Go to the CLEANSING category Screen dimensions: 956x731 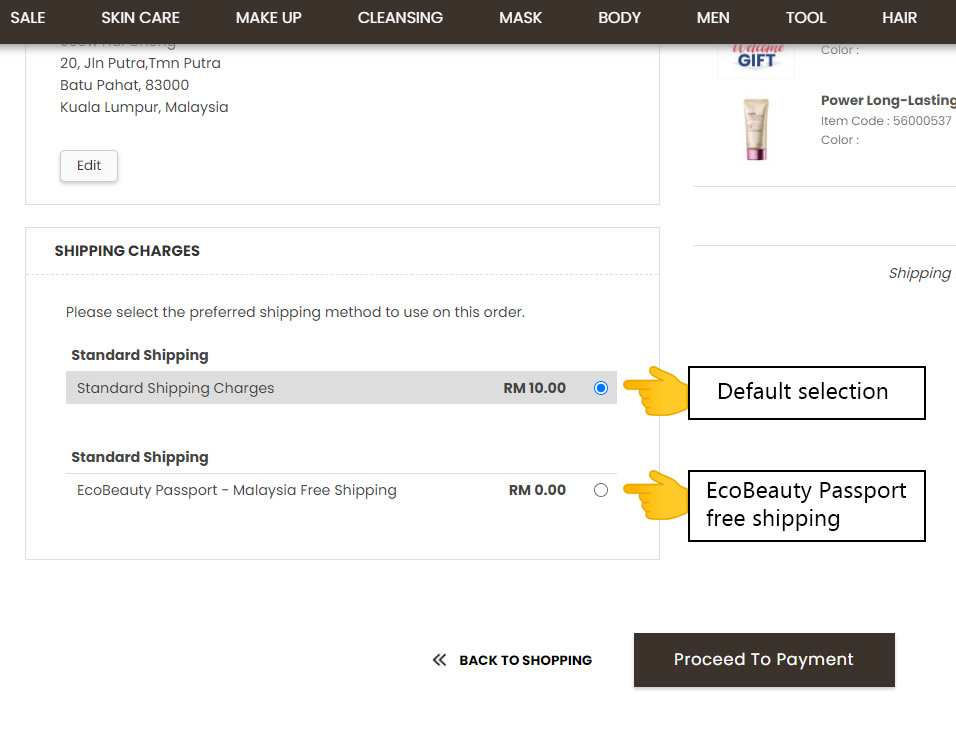pos(400,17)
